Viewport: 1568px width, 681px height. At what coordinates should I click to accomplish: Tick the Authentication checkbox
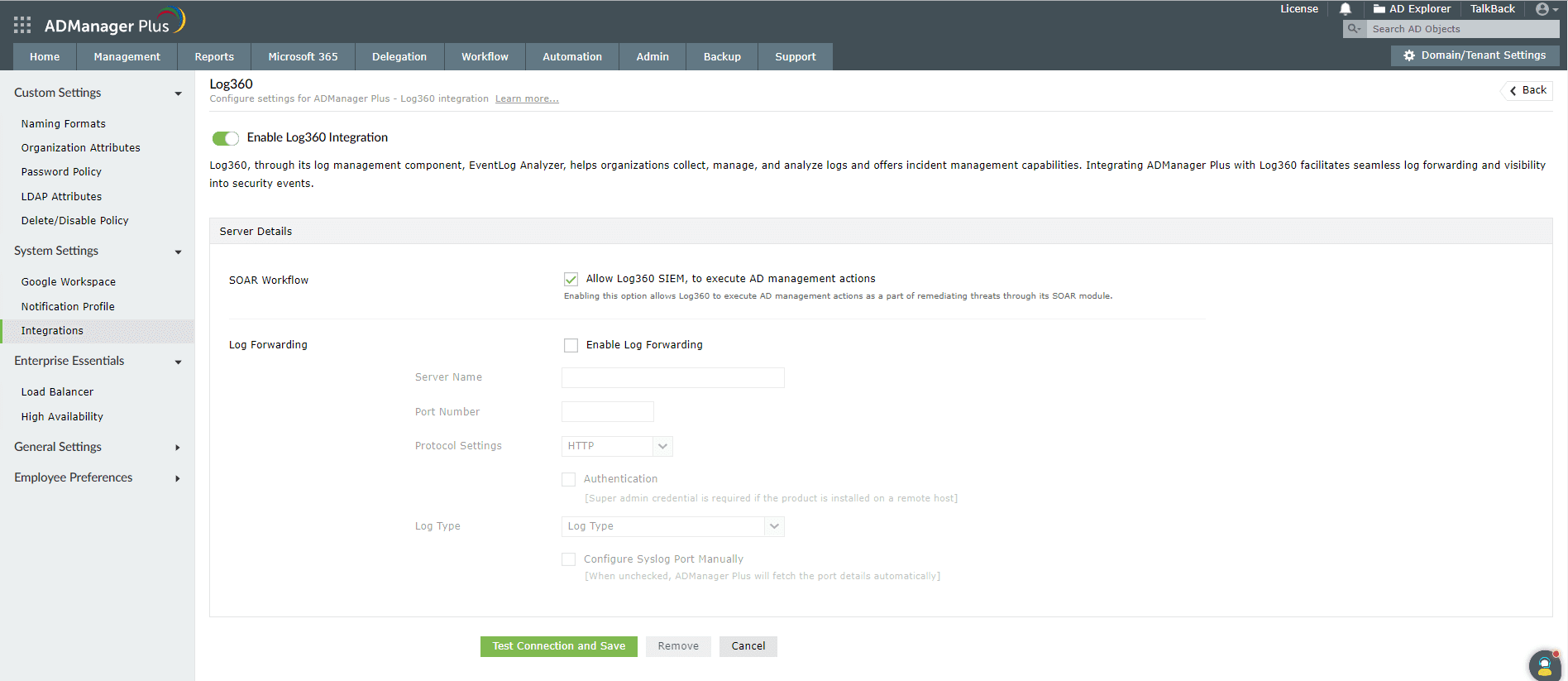tap(568, 479)
